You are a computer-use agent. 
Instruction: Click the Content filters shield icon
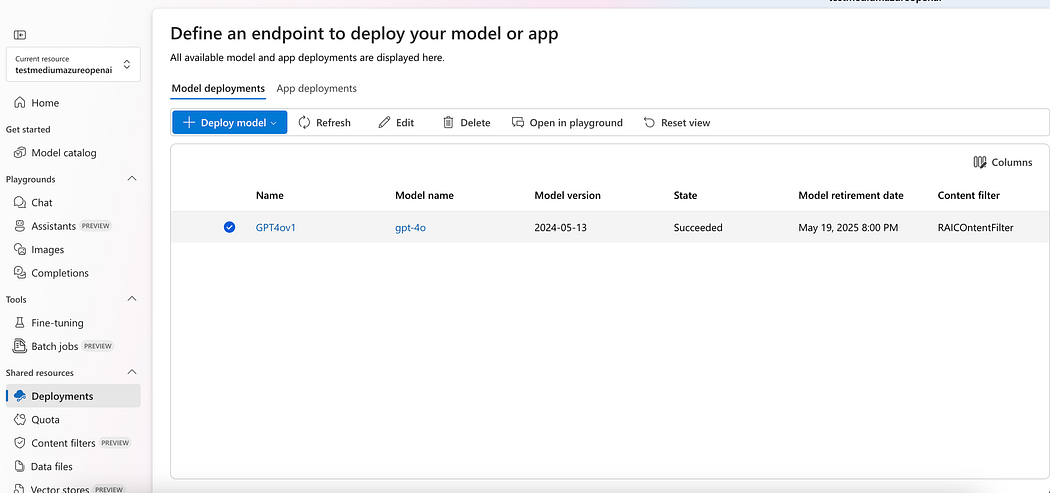coord(19,443)
